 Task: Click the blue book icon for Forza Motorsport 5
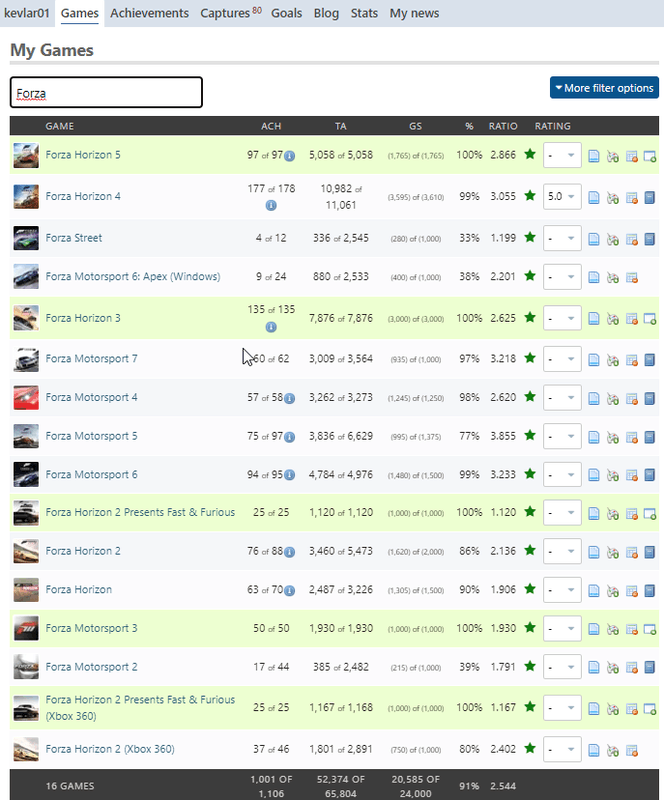coord(649,437)
